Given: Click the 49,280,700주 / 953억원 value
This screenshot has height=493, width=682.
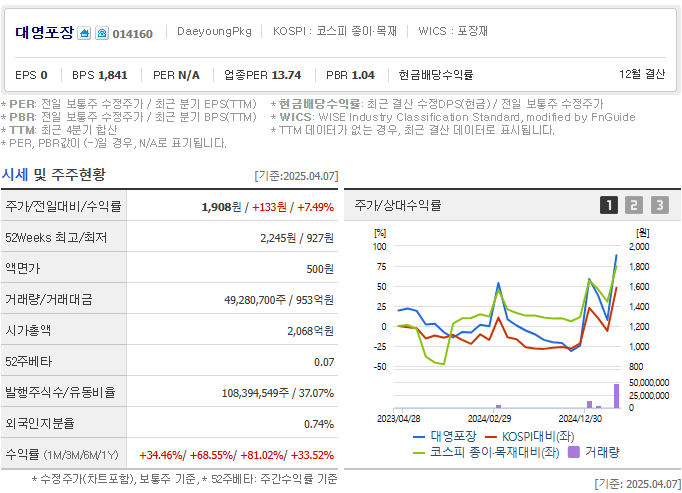Looking at the screenshot, I should click(x=279, y=300).
